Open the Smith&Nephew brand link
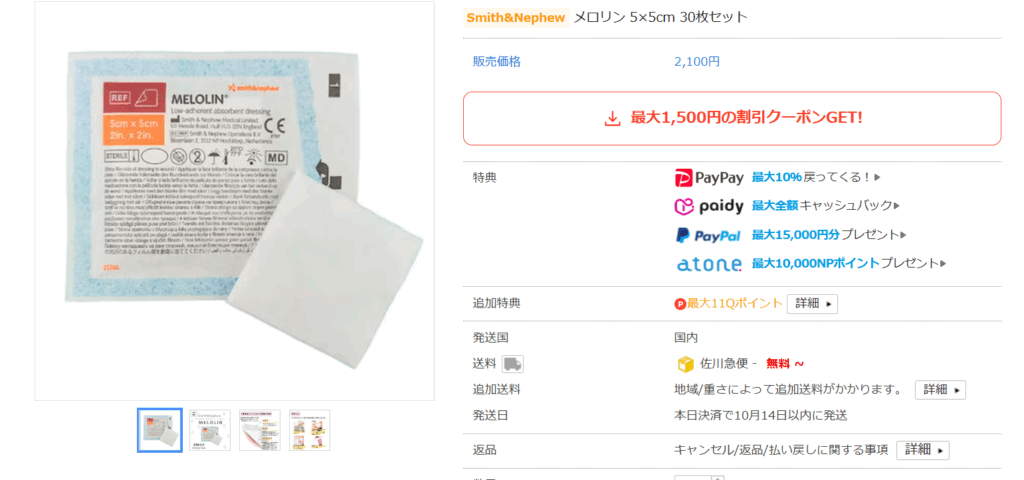 [515, 18]
